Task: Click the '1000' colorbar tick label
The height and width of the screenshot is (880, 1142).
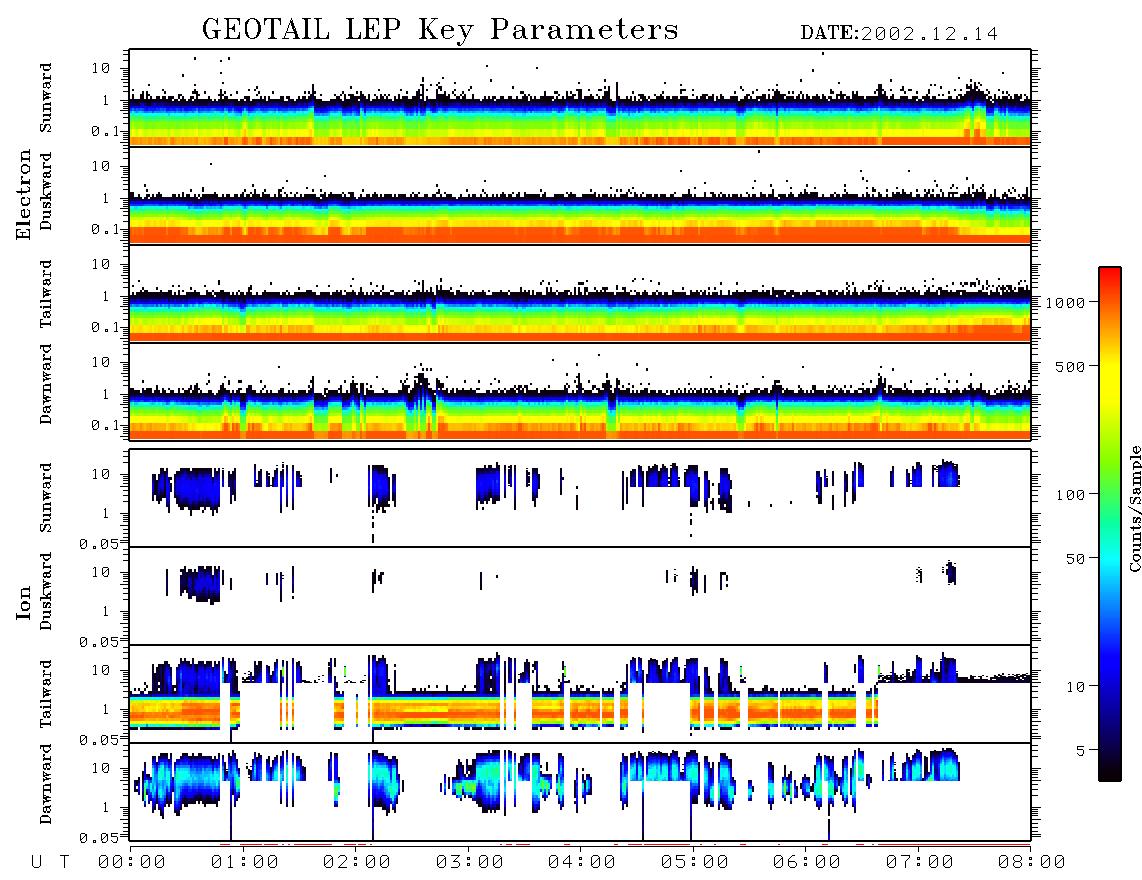Action: (x=1065, y=303)
